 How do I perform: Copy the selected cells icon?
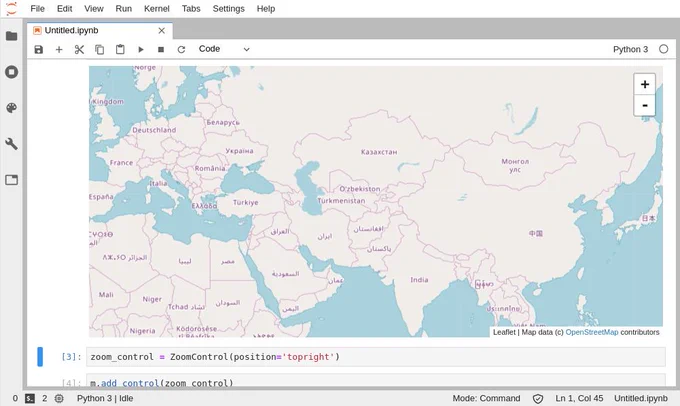(x=99, y=49)
